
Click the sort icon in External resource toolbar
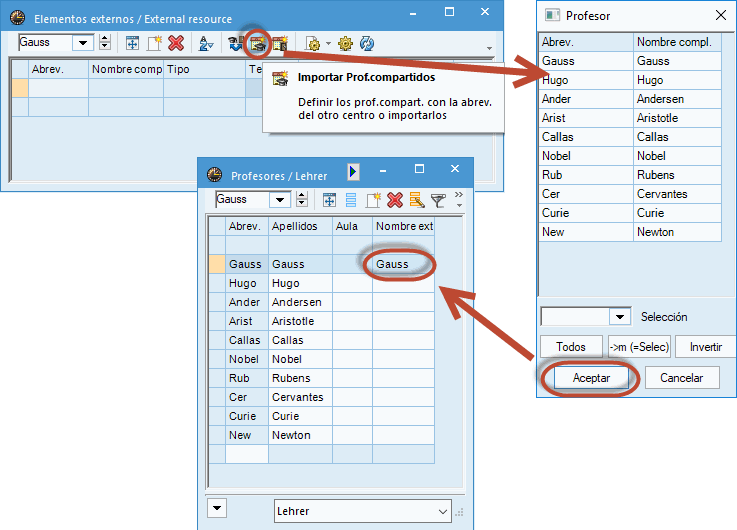click(x=205, y=43)
